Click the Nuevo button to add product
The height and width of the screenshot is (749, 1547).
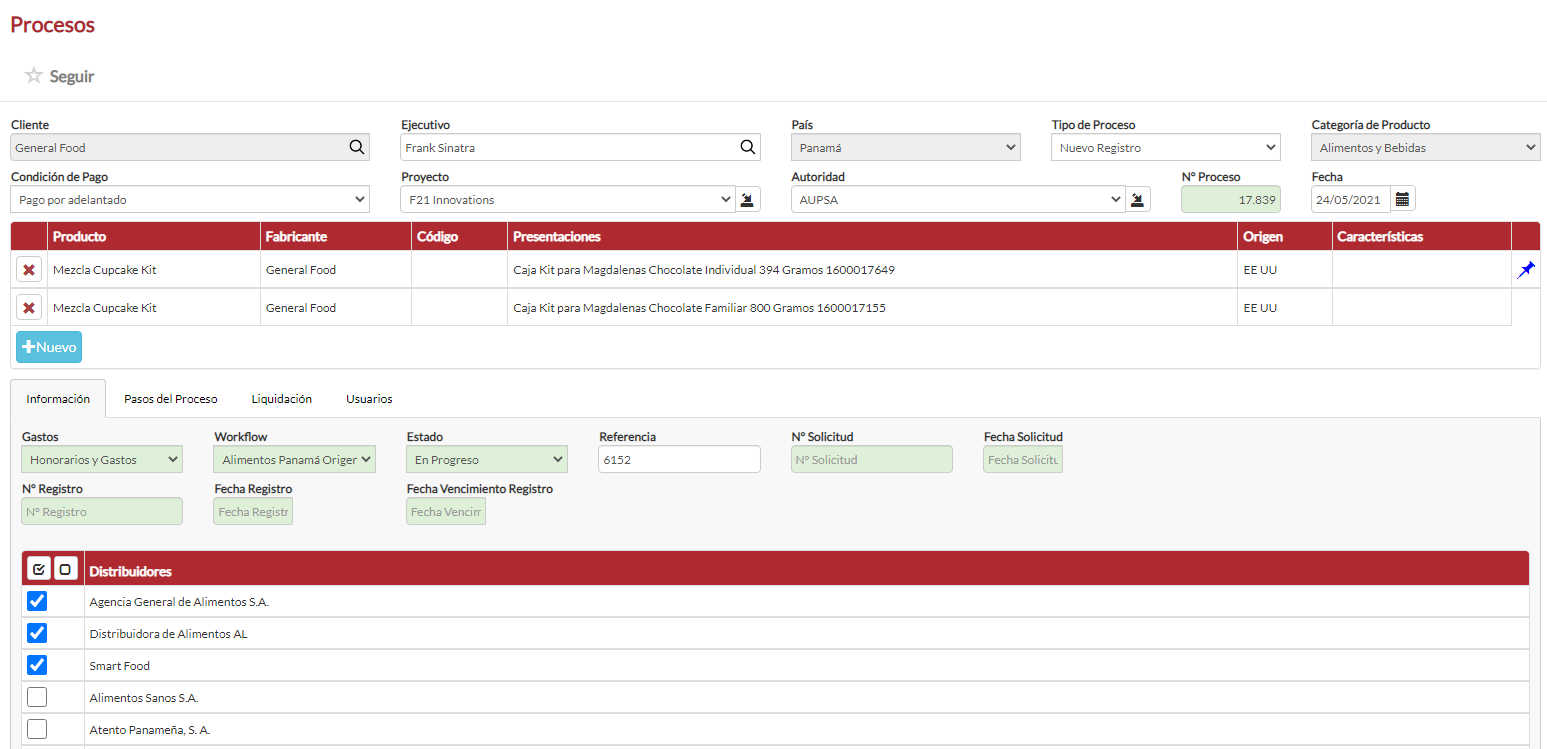tap(49, 347)
